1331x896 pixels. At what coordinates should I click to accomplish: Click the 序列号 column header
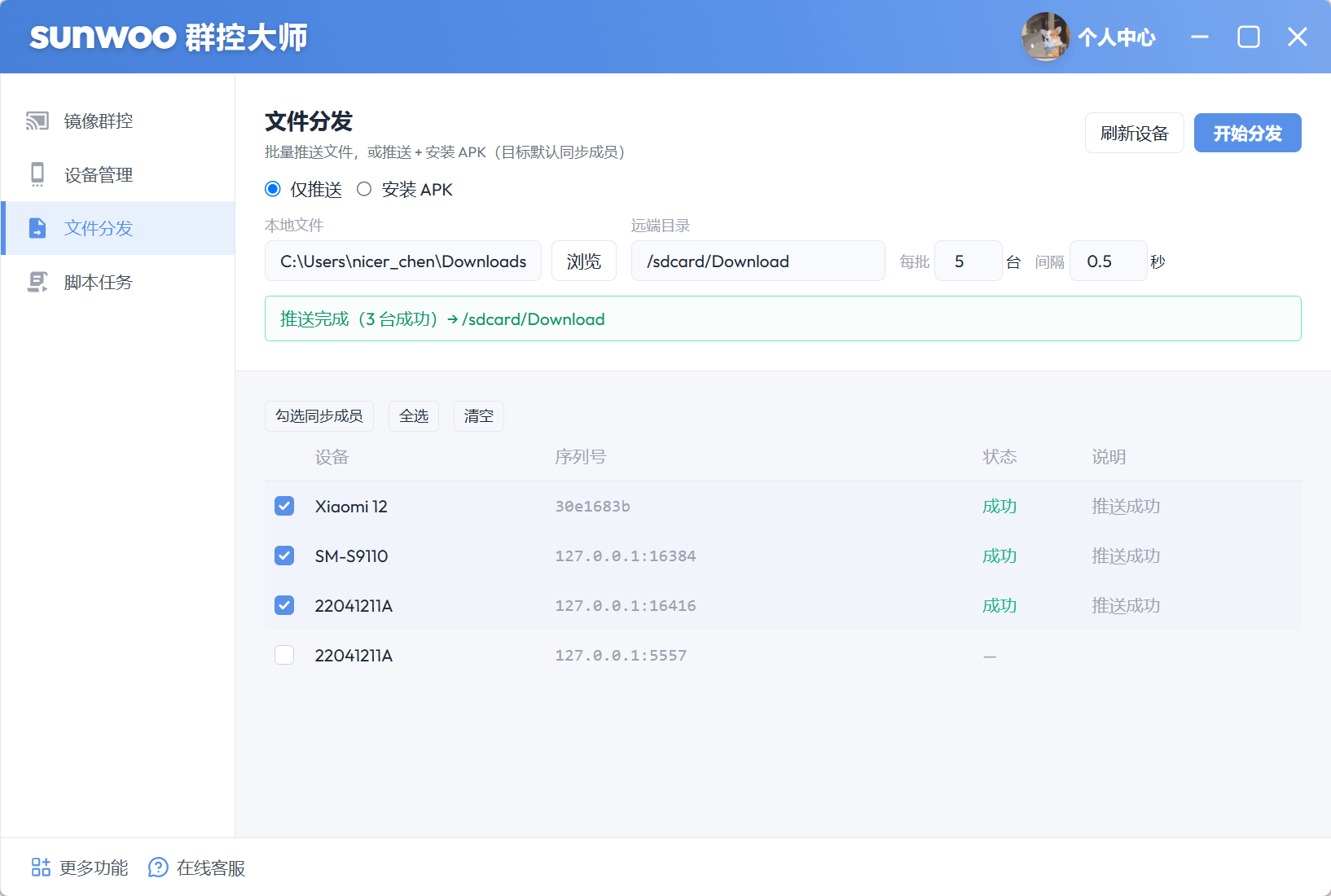[581, 457]
